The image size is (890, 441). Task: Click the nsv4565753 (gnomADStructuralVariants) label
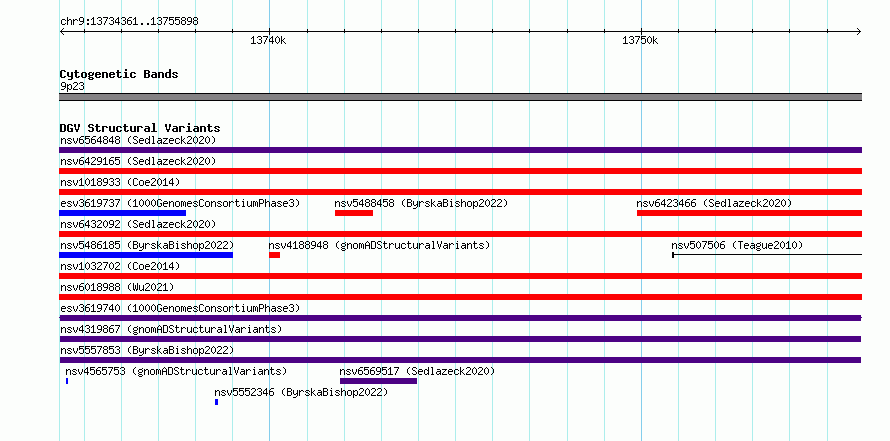(x=176, y=371)
